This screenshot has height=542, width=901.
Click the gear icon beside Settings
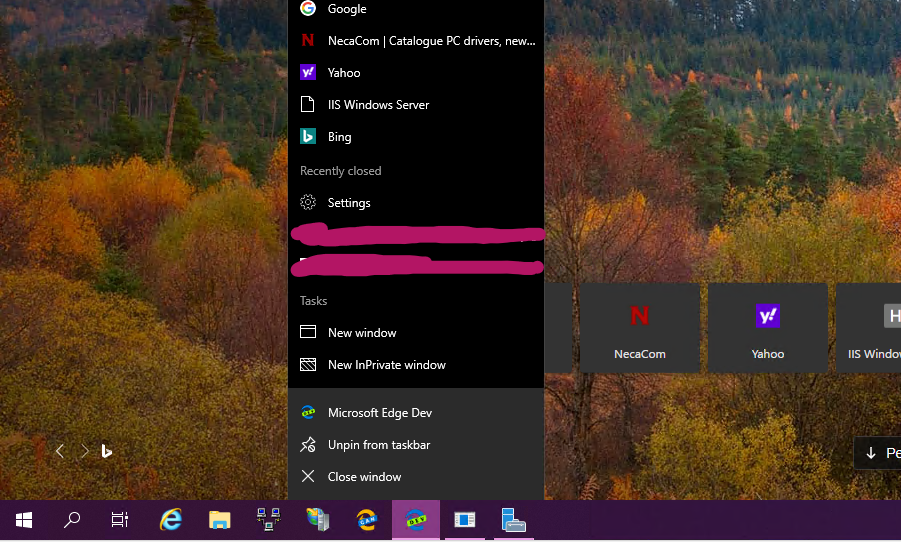pyautogui.click(x=308, y=202)
